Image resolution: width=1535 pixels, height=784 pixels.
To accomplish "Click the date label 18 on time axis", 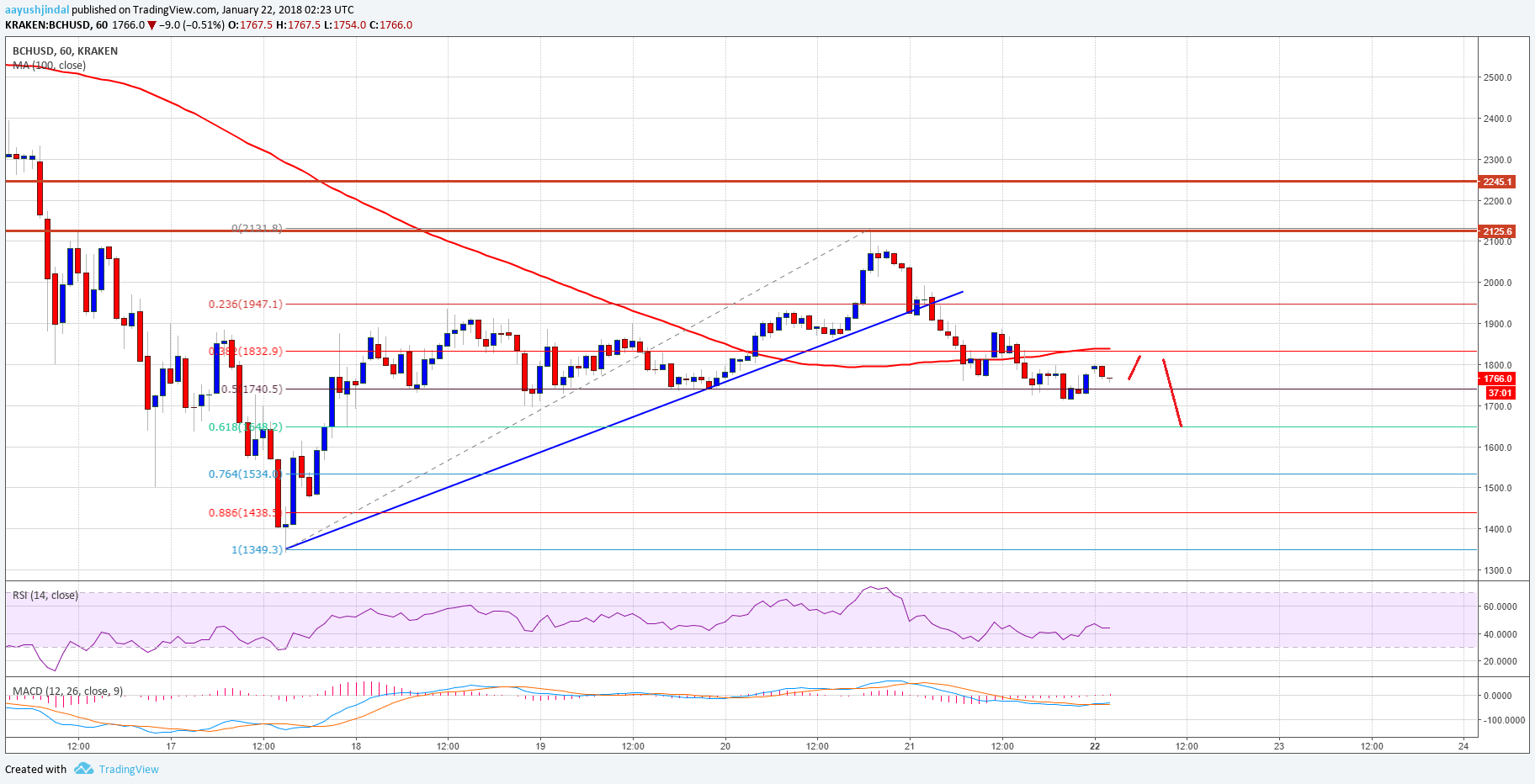I will tap(356, 746).
